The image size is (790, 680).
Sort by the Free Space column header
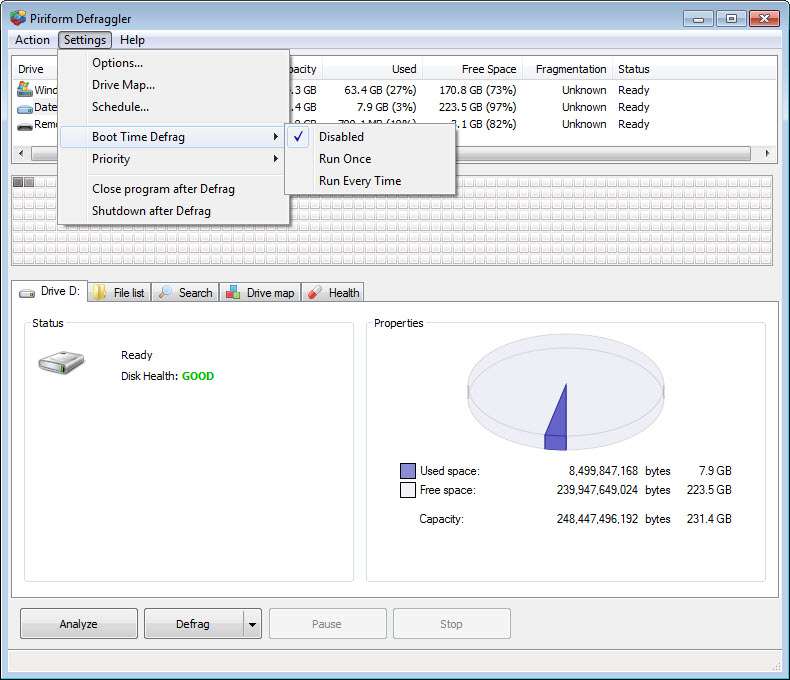pyautogui.click(x=473, y=69)
